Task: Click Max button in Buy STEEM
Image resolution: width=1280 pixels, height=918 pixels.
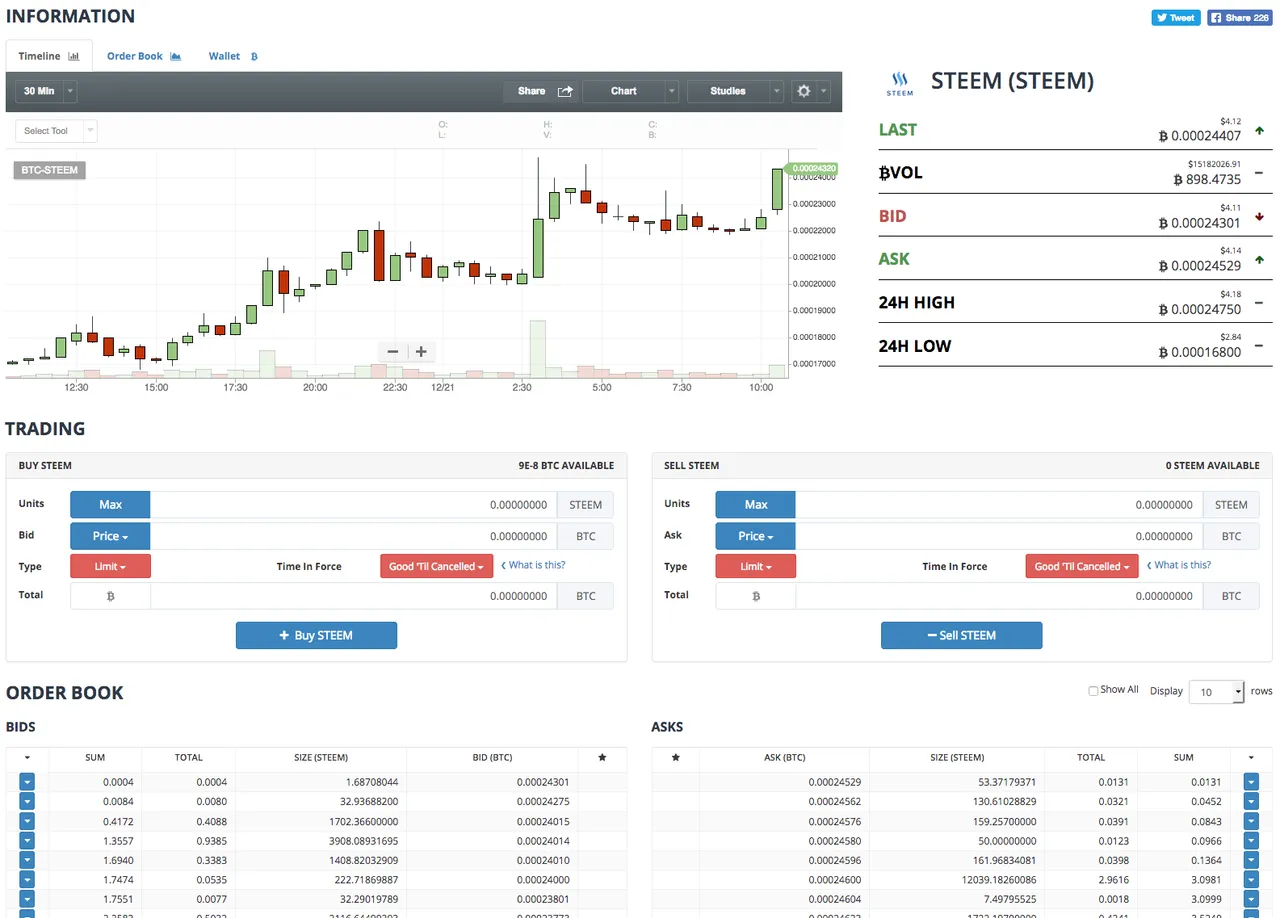Action: pos(110,505)
